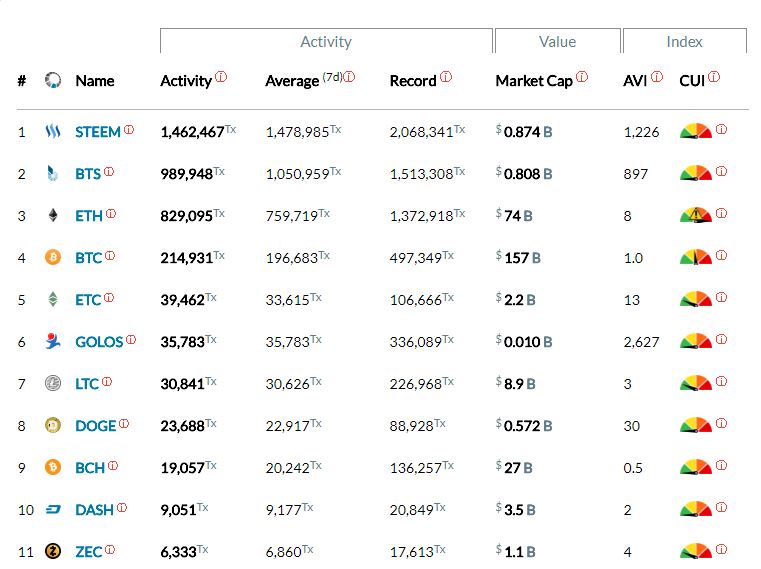Image resolution: width=761 pixels, height=569 pixels.
Task: Sort by the Name column header
Action: pyautogui.click(x=95, y=81)
